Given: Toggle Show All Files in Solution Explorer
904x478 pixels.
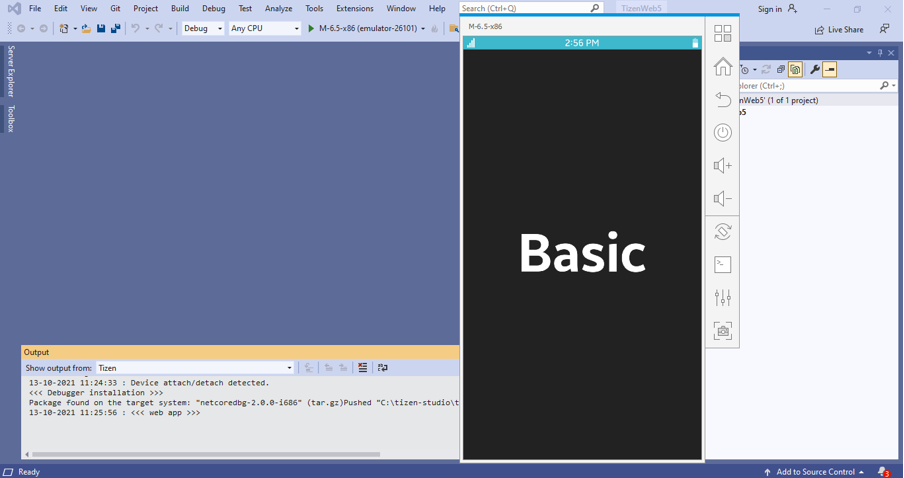Looking at the screenshot, I should coord(795,70).
